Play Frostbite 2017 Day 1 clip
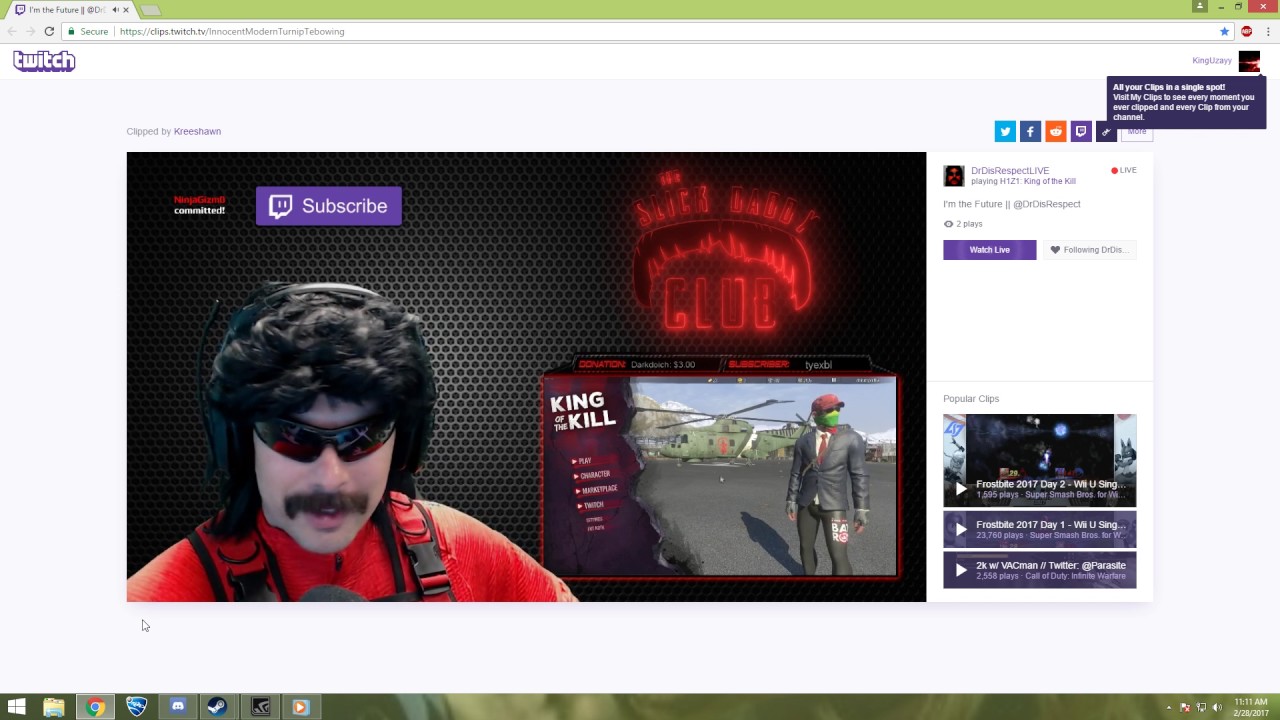The width and height of the screenshot is (1280, 720). pos(1040,529)
